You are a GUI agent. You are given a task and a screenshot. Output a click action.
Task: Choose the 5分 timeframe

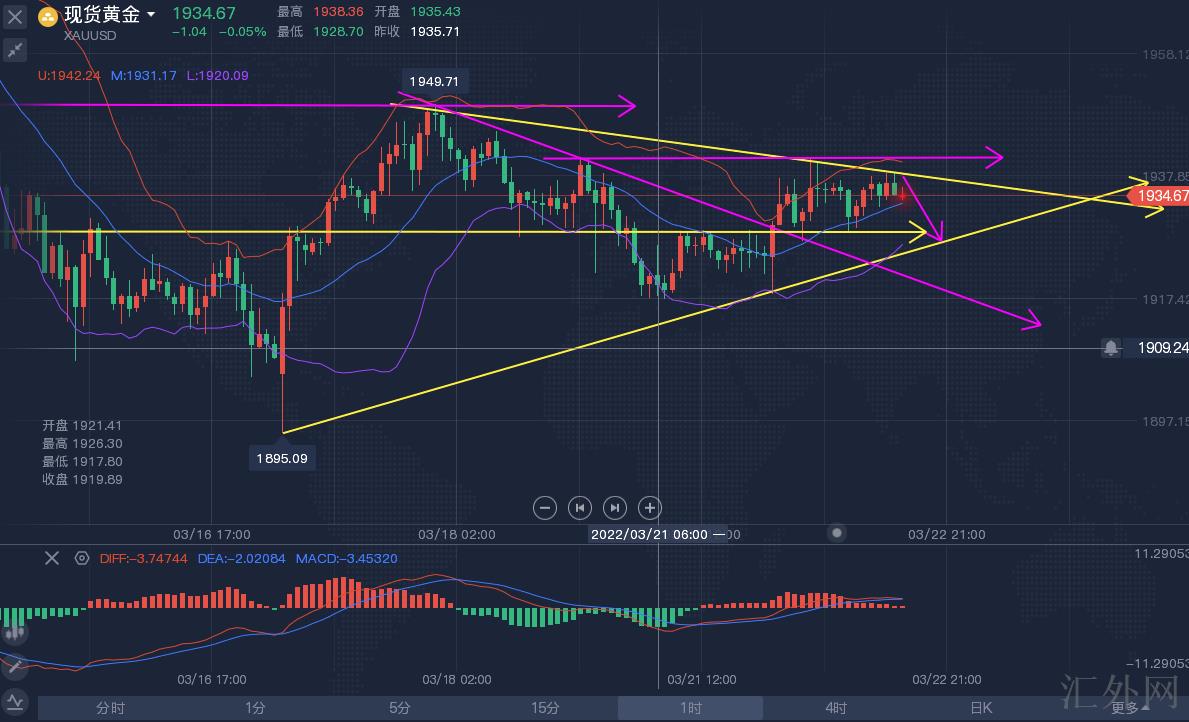[x=400, y=708]
